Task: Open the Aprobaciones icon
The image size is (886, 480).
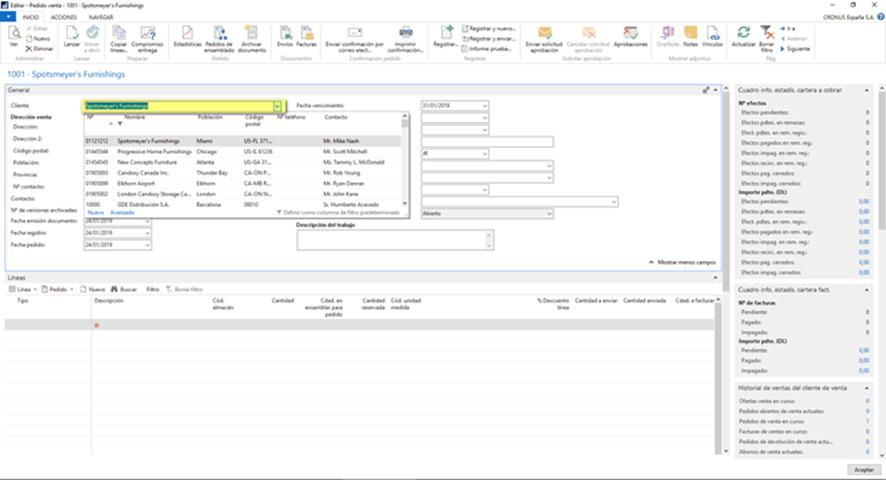Action: (x=630, y=37)
